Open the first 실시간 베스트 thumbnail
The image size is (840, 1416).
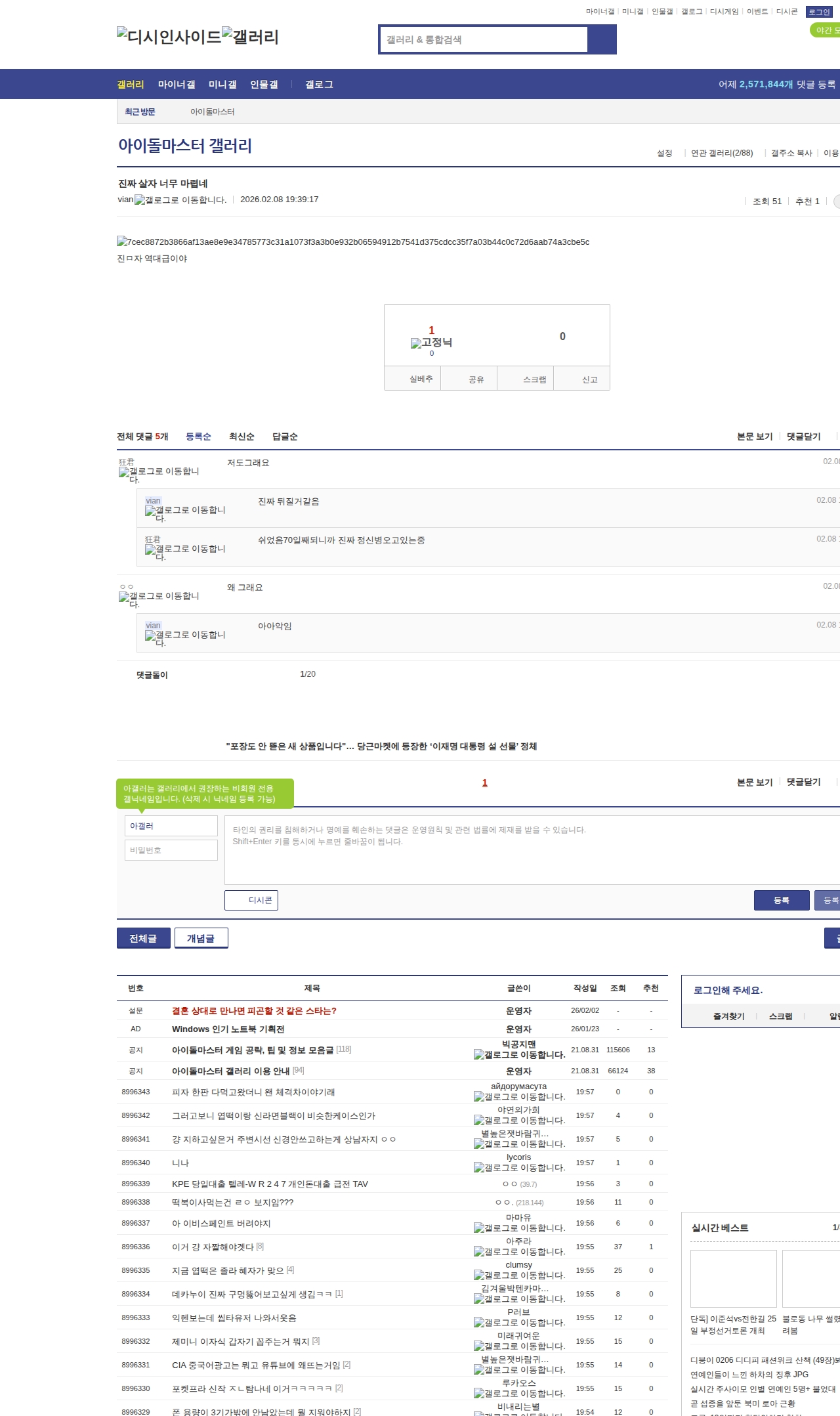[733, 1278]
